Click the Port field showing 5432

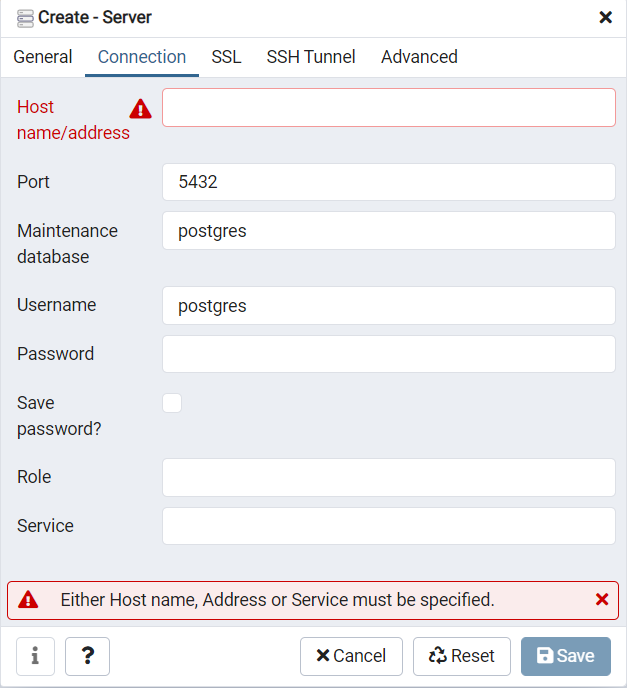coord(389,182)
